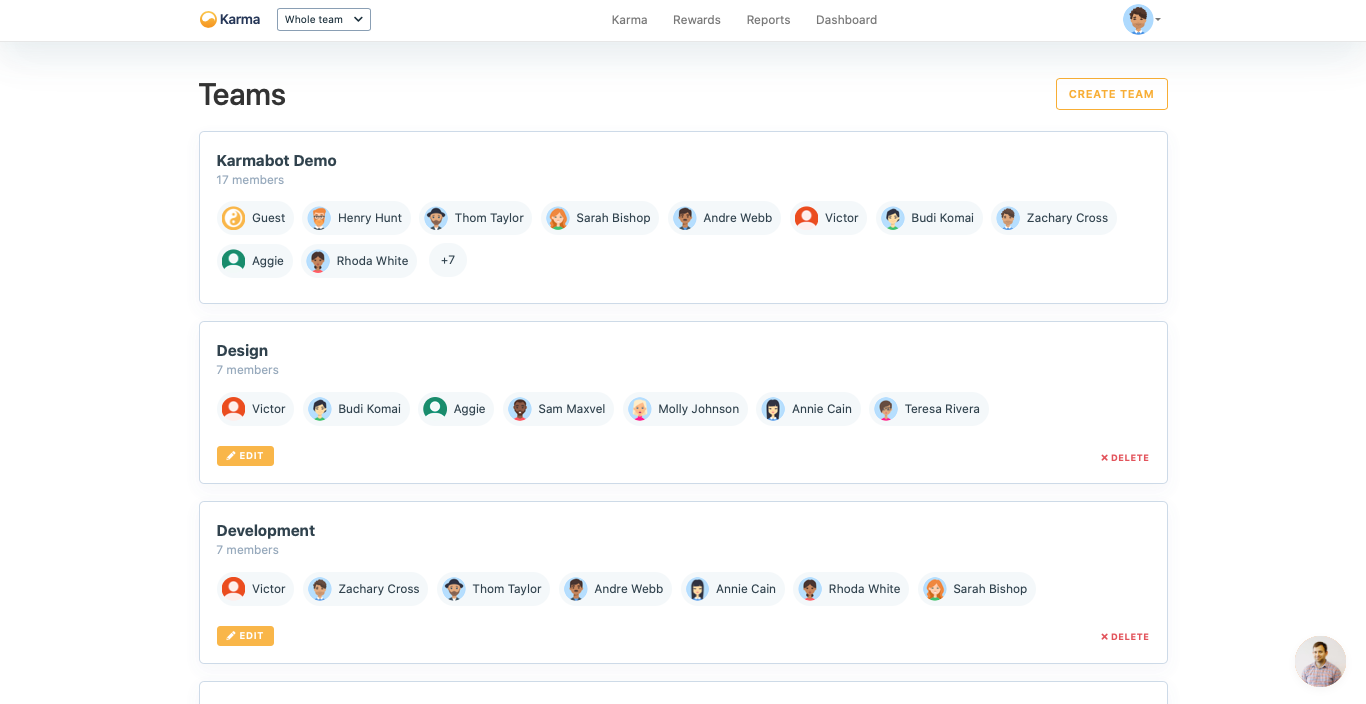Switch to the Reports tab
Viewport: 1366px width, 704px height.
point(768,20)
